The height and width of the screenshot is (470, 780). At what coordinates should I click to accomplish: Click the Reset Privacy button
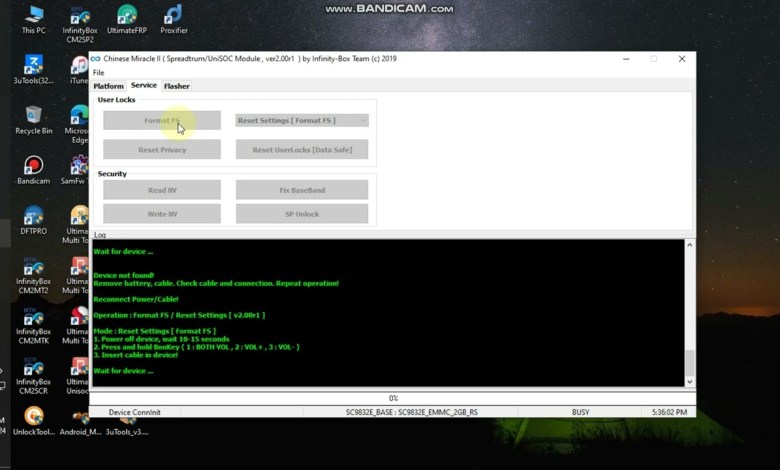[162, 150]
